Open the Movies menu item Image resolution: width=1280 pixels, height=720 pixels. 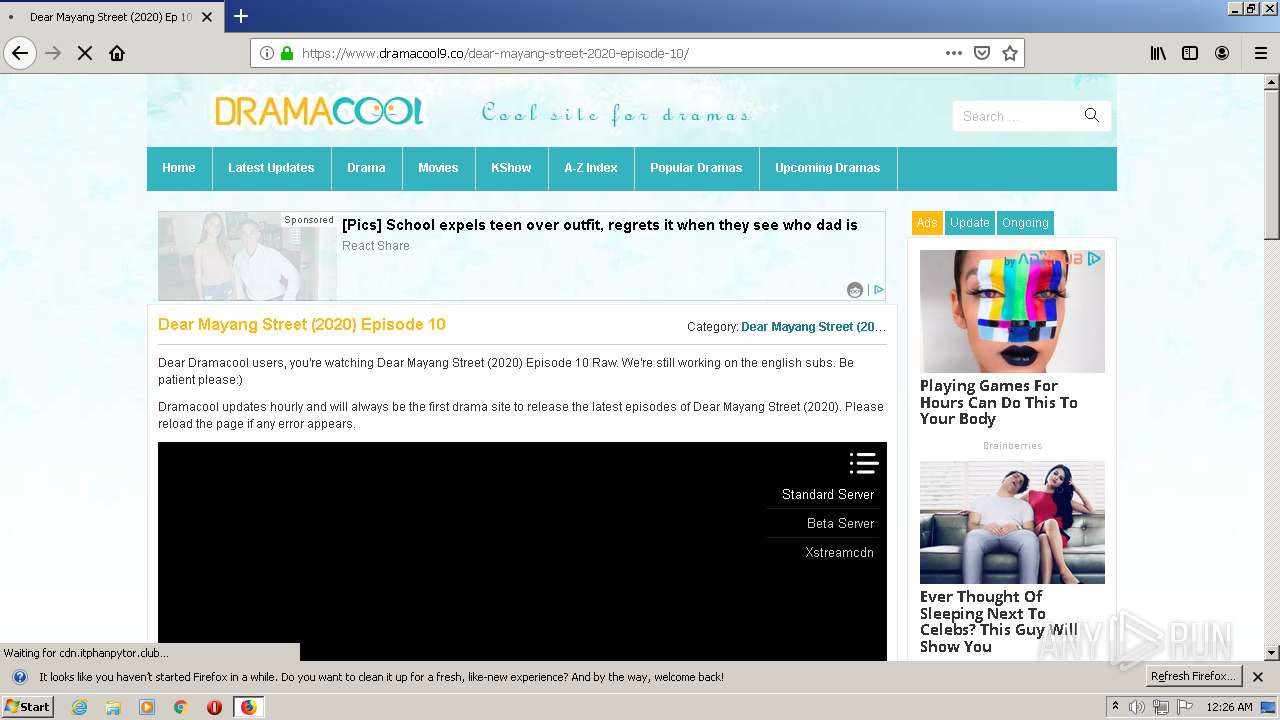[x=438, y=168]
